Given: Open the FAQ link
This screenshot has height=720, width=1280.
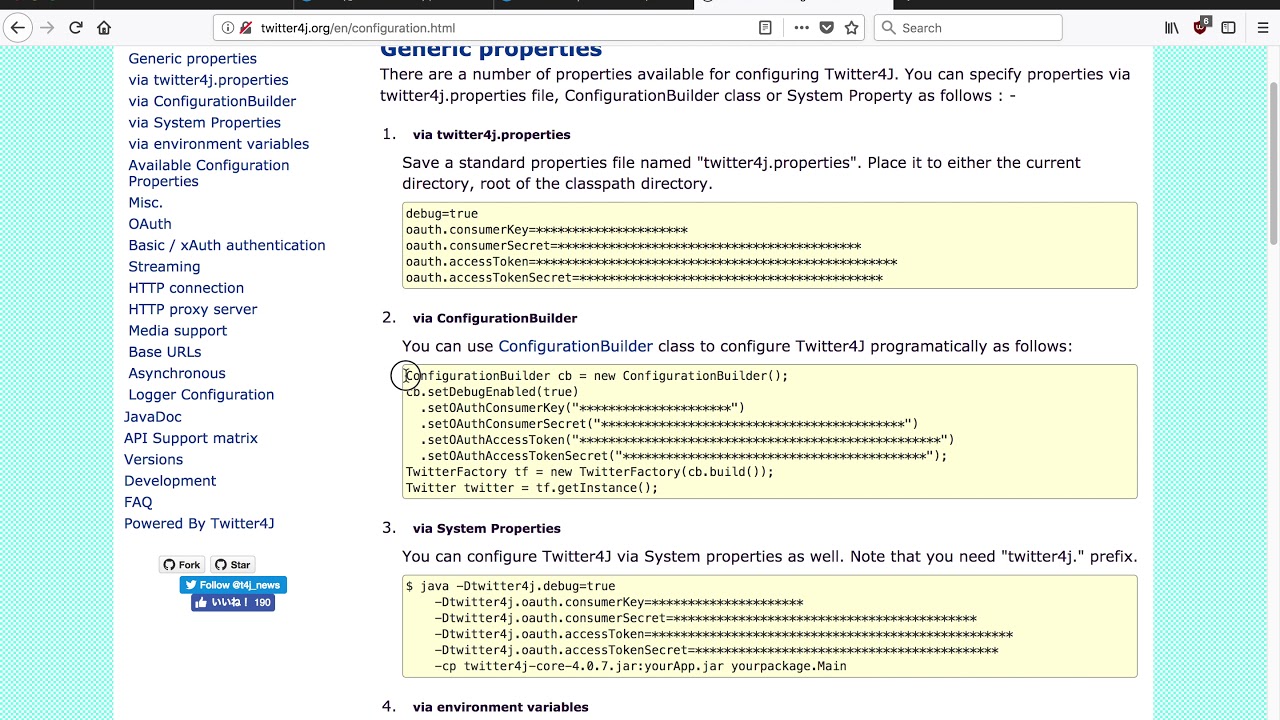Looking at the screenshot, I should pos(138,503).
